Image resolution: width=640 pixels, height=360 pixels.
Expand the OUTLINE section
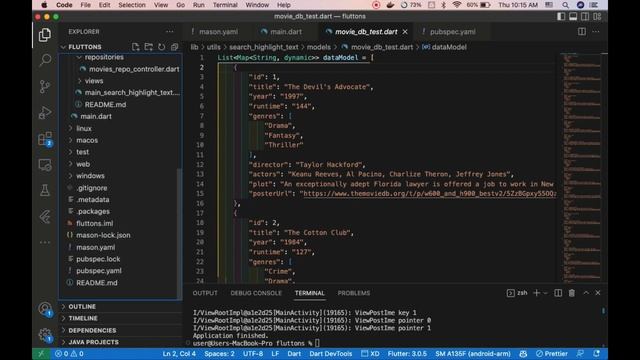(82, 307)
